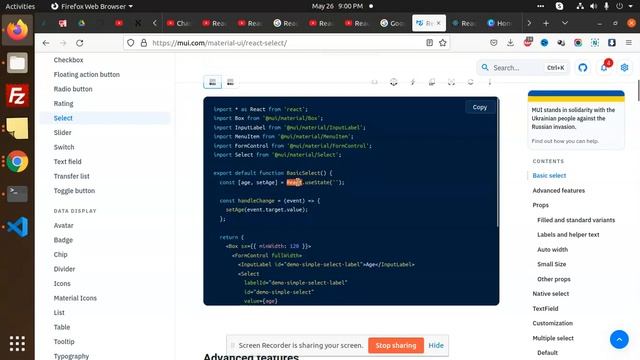Bookmark this page with the star
Screen dimensions: 640x360
[442, 43]
